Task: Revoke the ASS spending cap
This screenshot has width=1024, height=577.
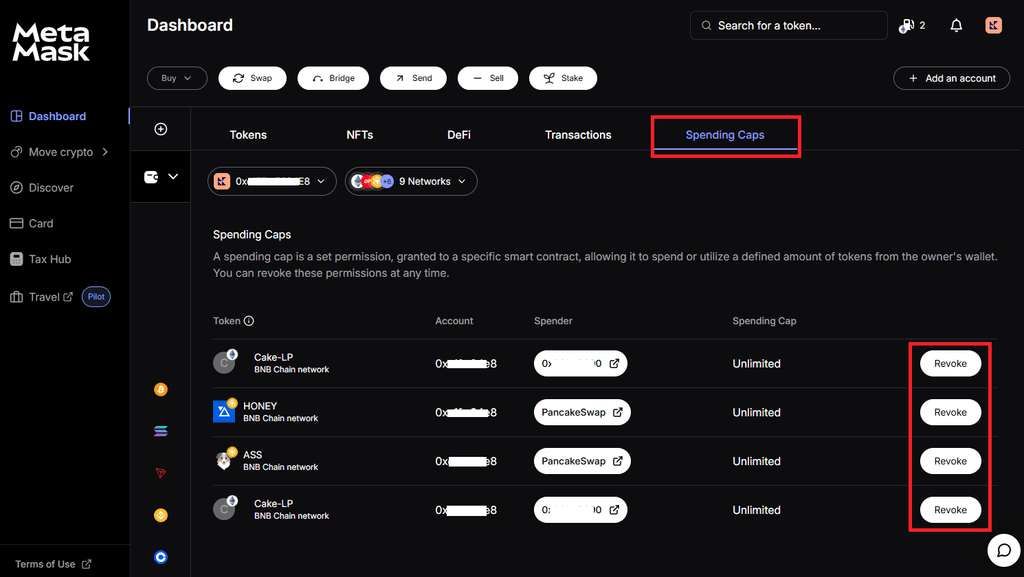Action: [x=950, y=461]
